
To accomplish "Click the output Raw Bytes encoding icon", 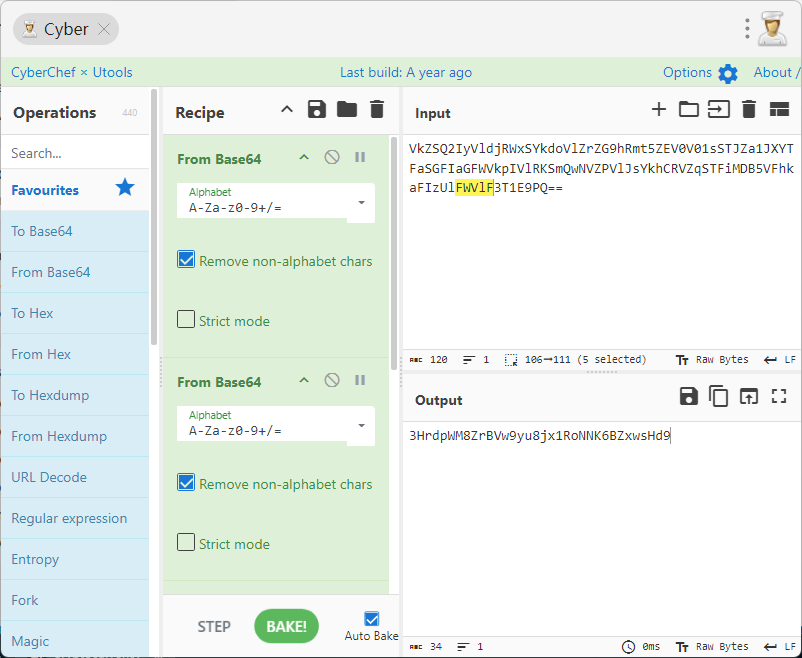I will click(x=682, y=647).
